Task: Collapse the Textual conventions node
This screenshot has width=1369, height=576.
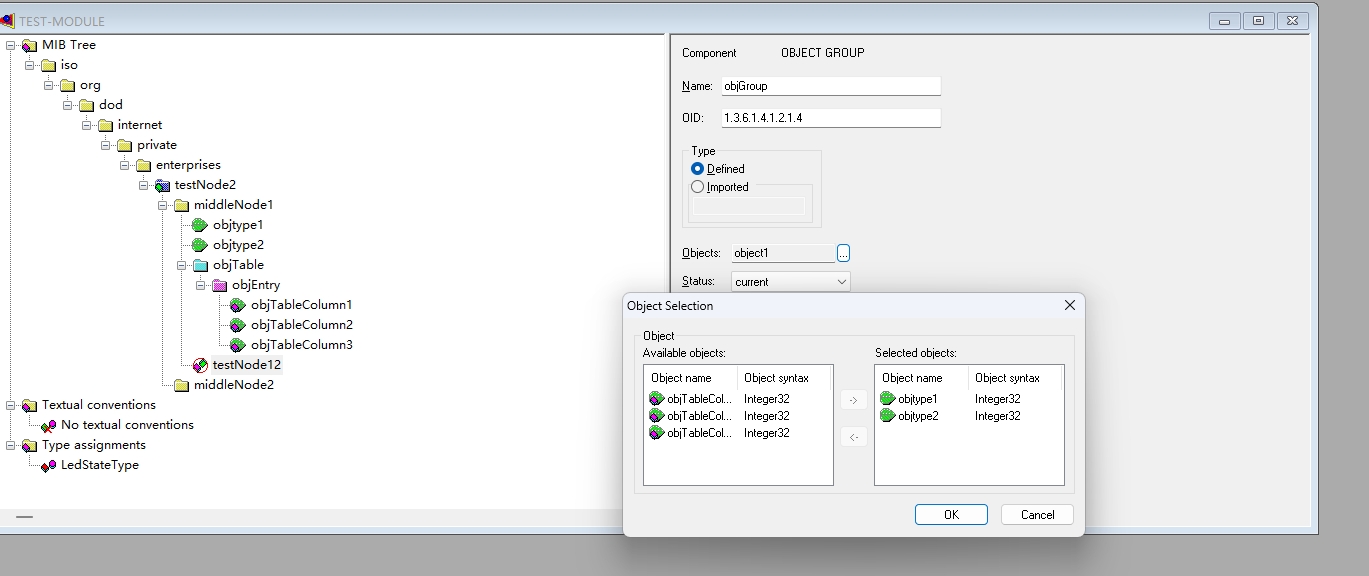Action: coord(11,405)
